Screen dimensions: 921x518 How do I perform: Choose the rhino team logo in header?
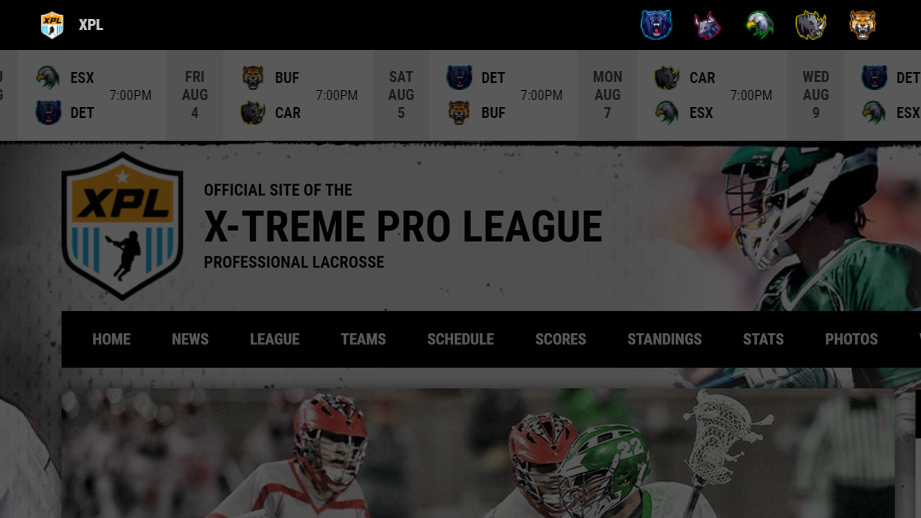[811, 25]
